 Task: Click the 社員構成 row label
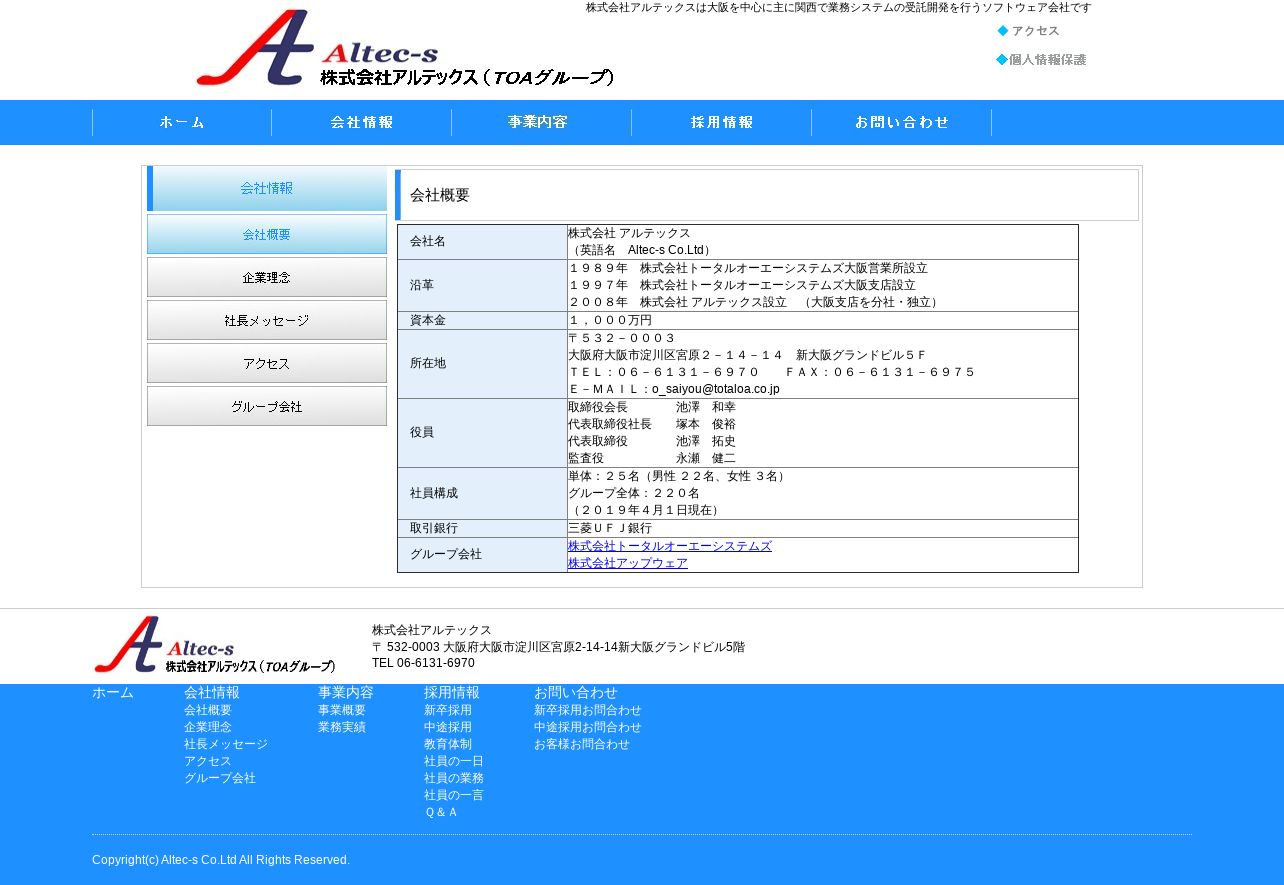tap(434, 493)
